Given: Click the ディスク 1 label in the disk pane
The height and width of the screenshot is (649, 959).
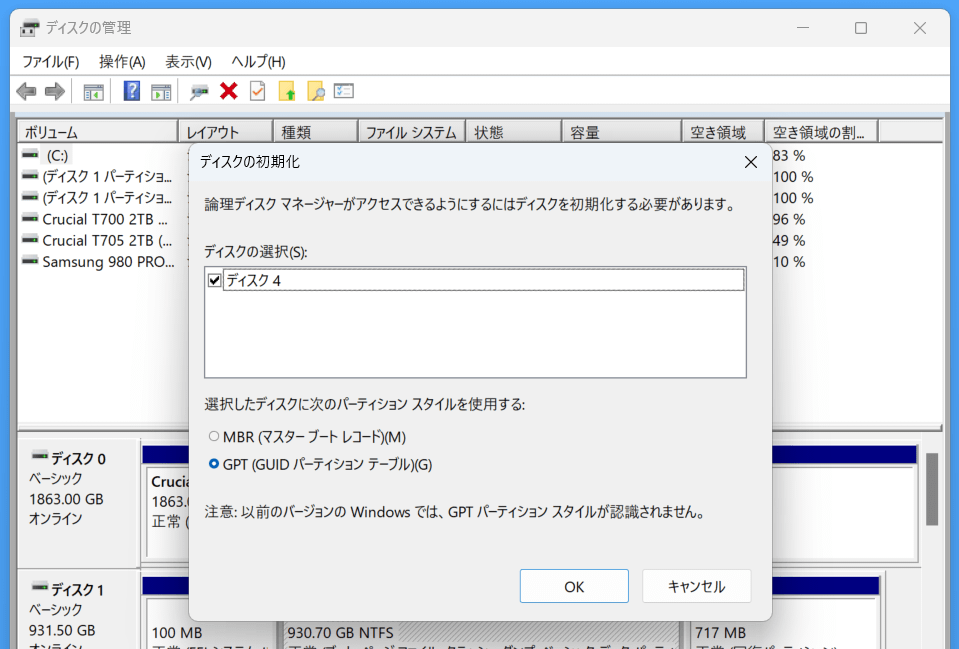Looking at the screenshot, I should (x=77, y=590).
